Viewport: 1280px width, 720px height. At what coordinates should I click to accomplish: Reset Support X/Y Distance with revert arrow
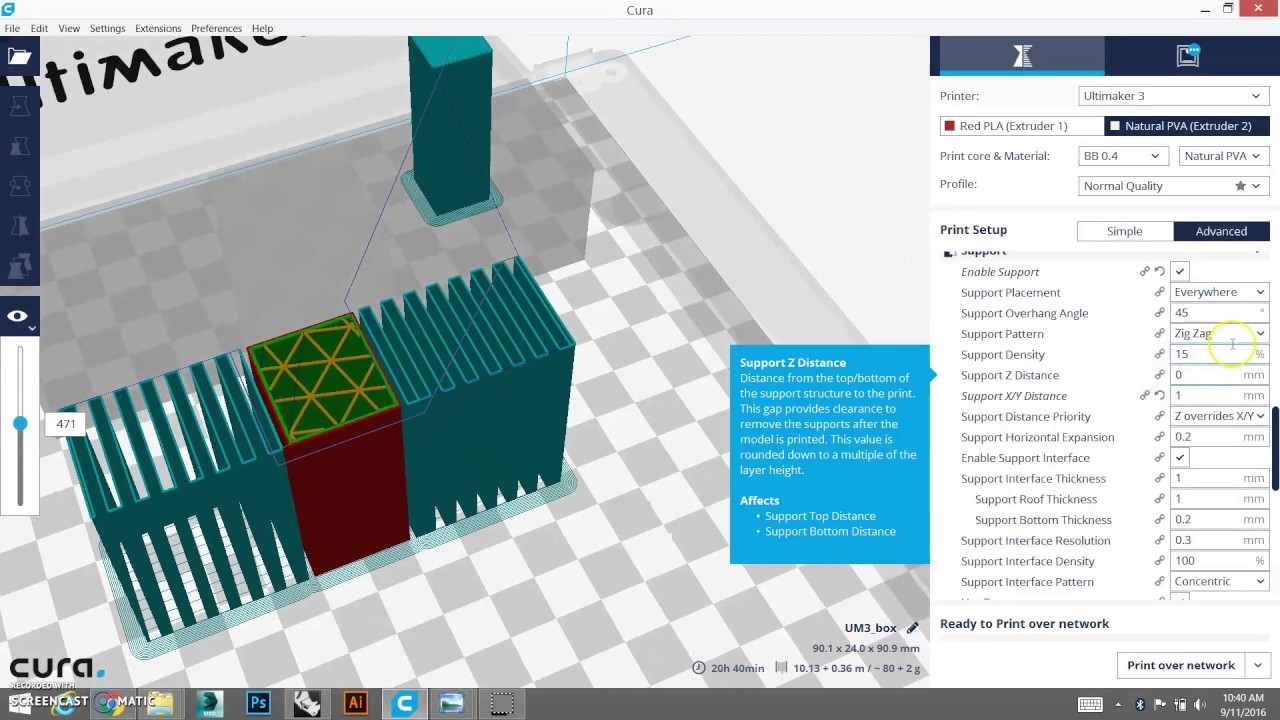pyautogui.click(x=1160, y=396)
